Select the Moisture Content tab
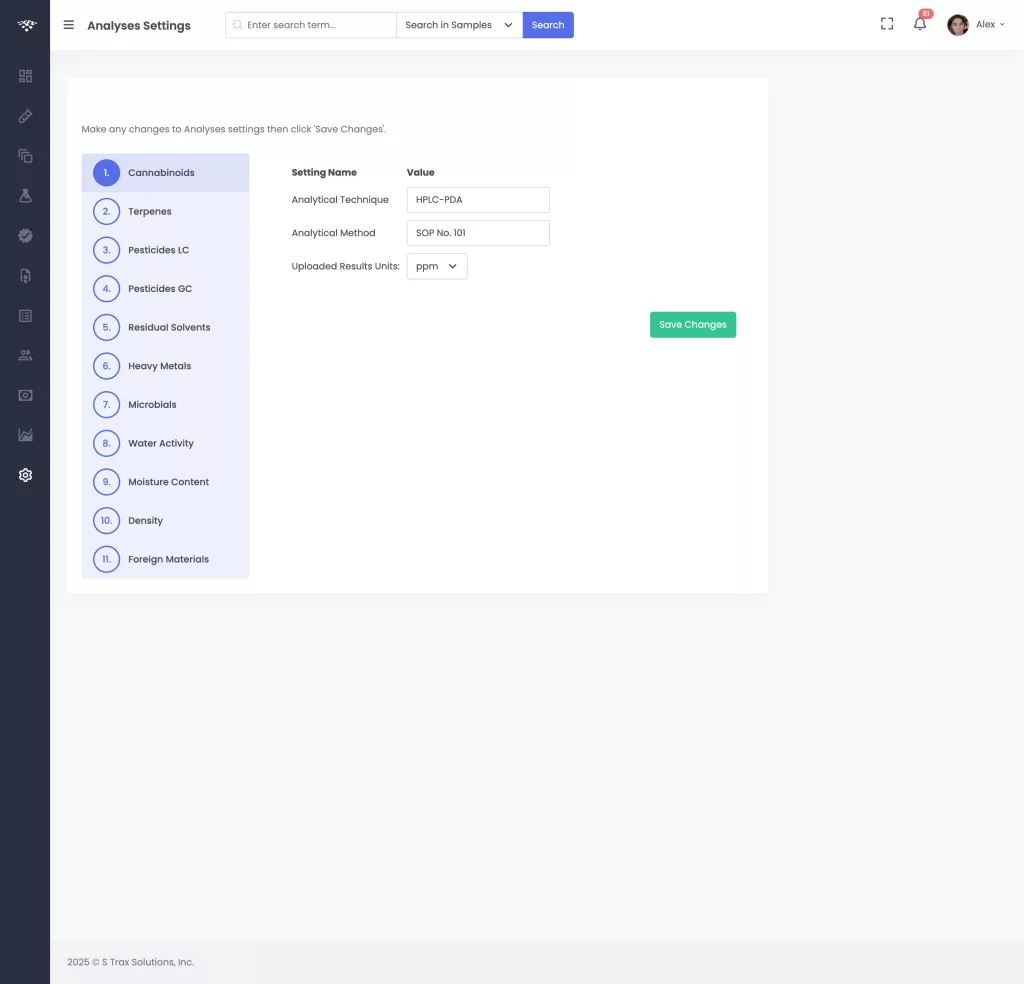Viewport: 1024px width, 984px height. pos(165,482)
